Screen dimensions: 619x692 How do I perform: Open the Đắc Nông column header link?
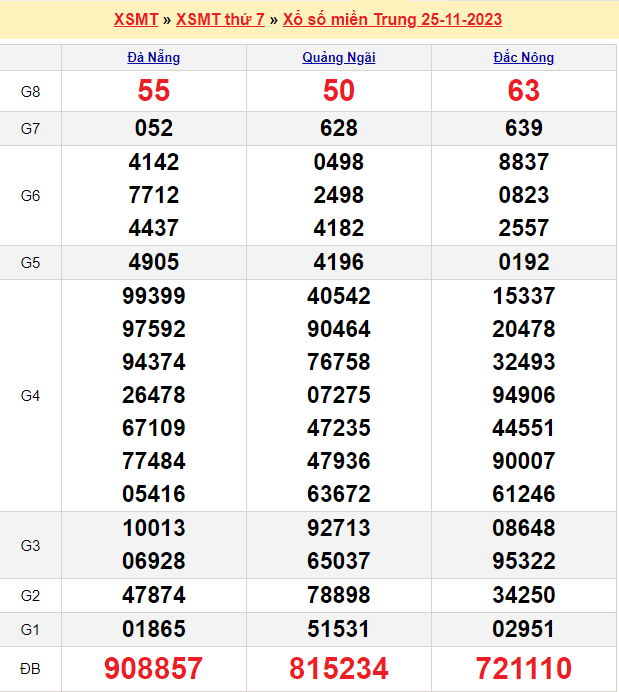pos(524,58)
